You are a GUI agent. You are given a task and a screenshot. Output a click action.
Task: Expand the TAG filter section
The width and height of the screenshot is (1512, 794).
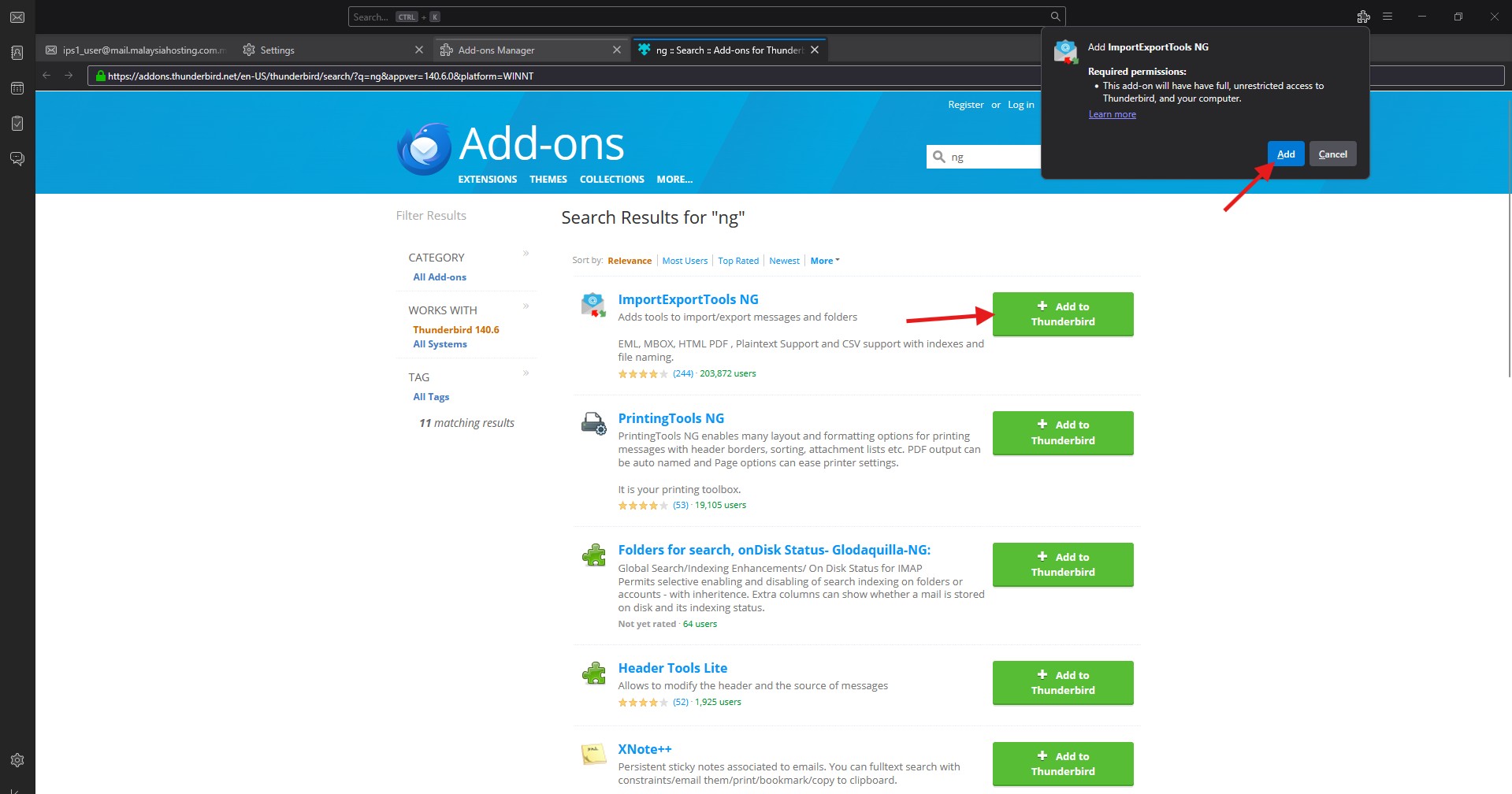526,373
